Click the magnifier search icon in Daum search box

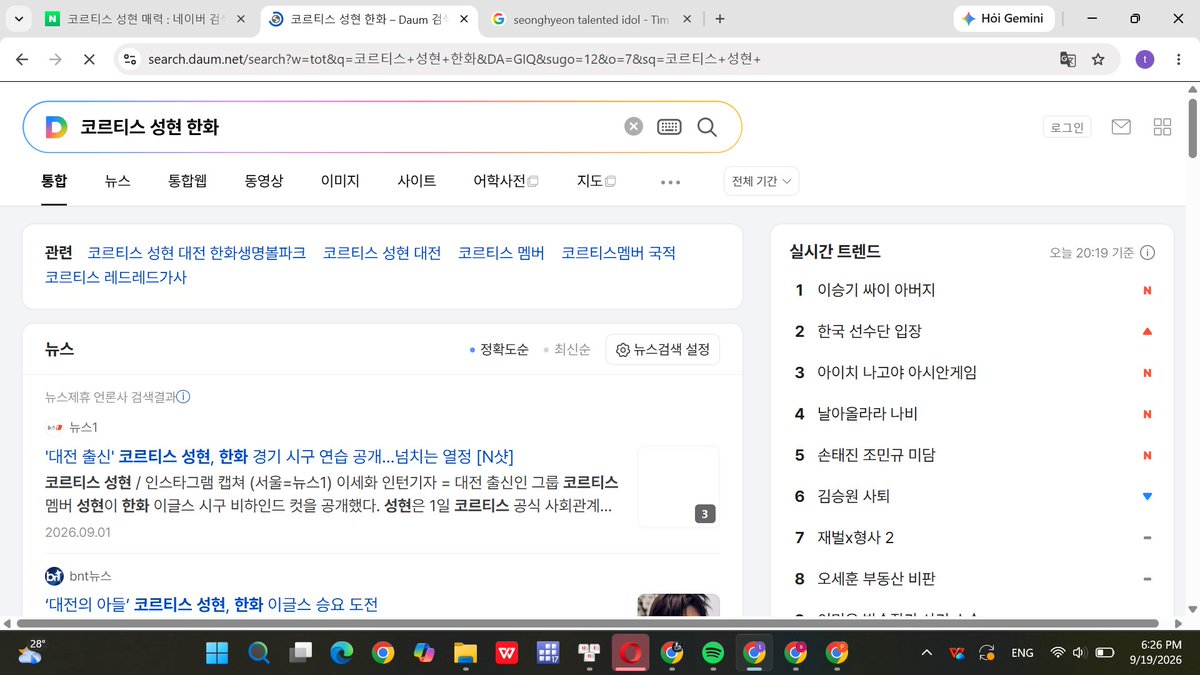(707, 126)
